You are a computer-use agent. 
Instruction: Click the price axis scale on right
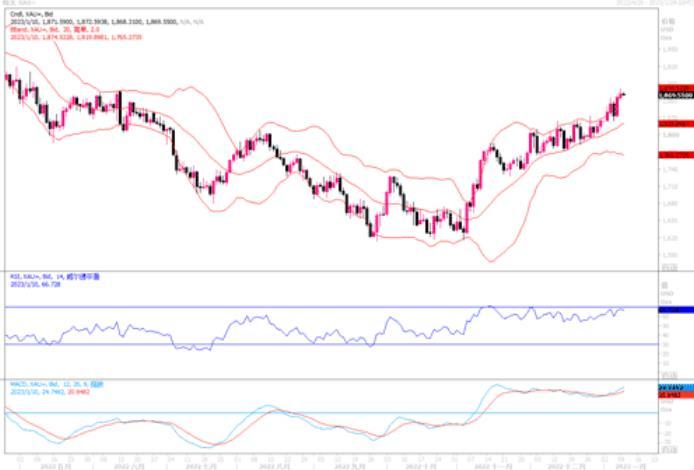(x=672, y=200)
